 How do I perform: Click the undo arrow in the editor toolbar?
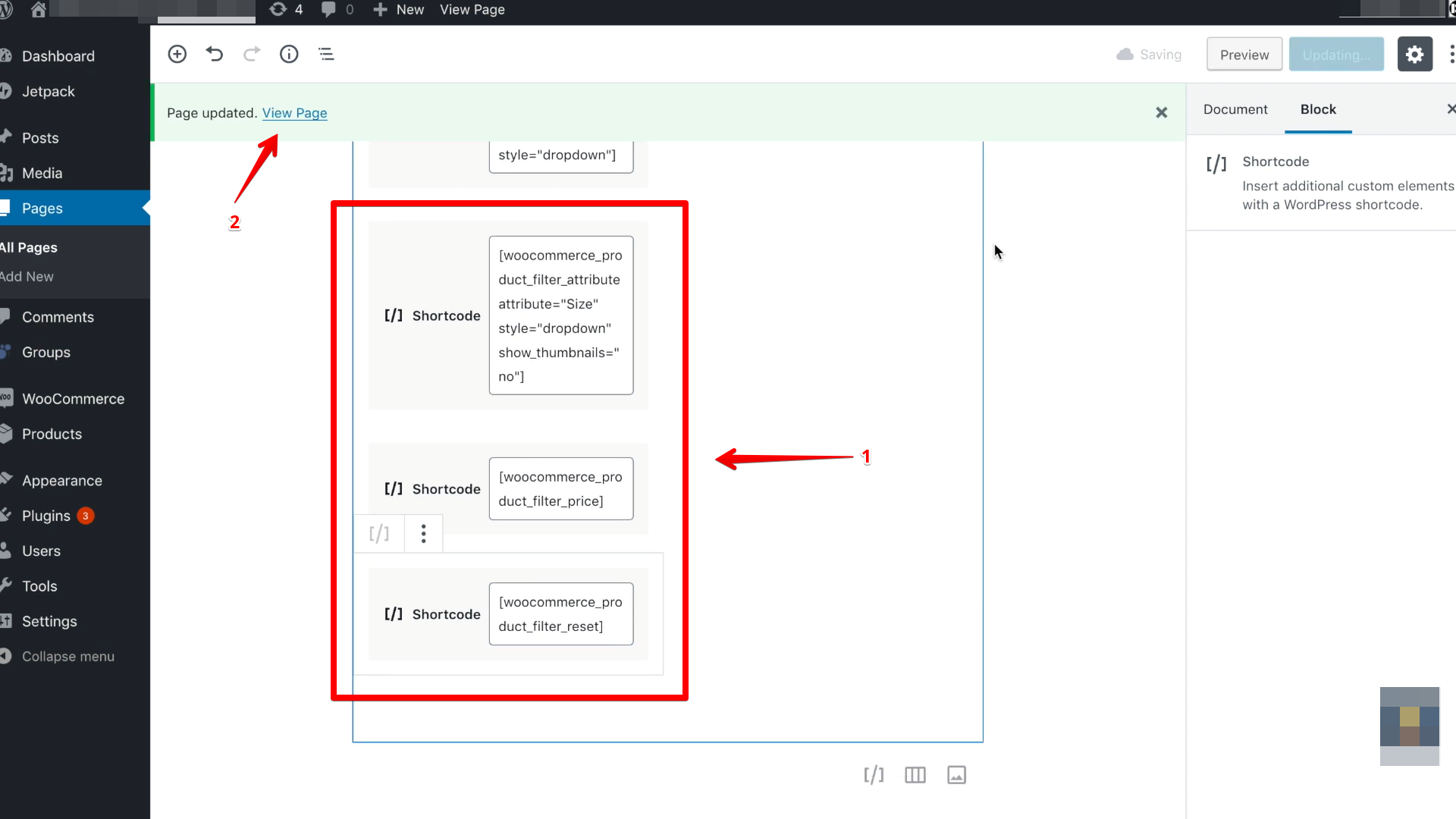click(214, 54)
